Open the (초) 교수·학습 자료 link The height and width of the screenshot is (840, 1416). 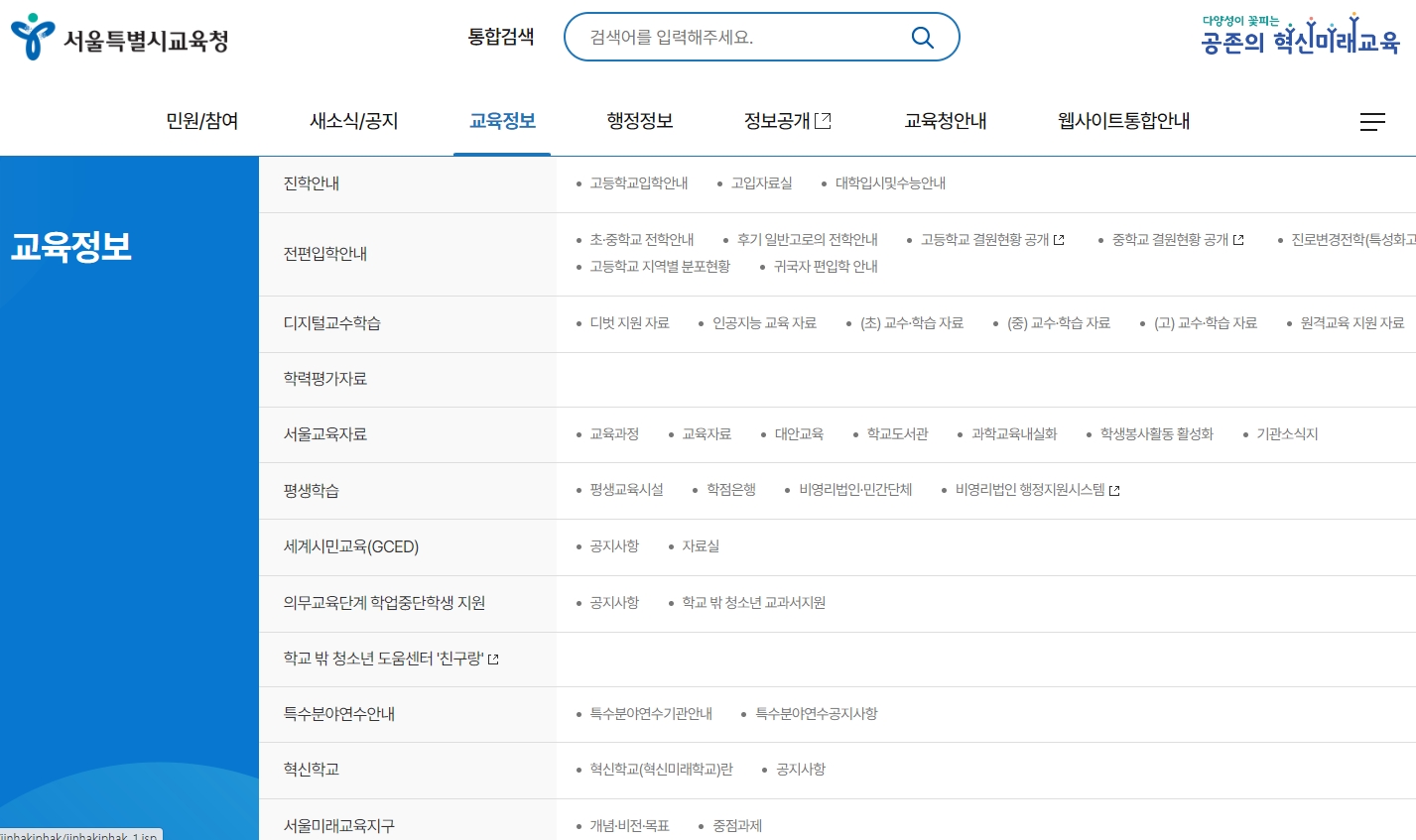[912, 323]
